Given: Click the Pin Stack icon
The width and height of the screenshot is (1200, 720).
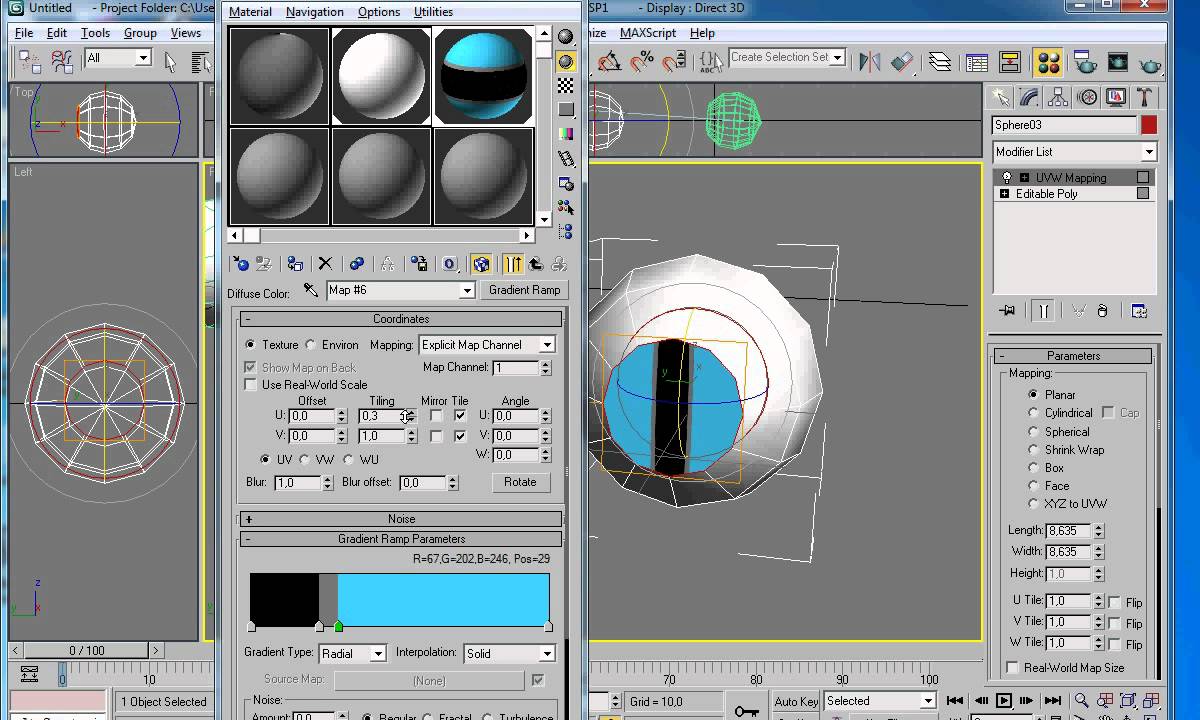Looking at the screenshot, I should [1007, 311].
